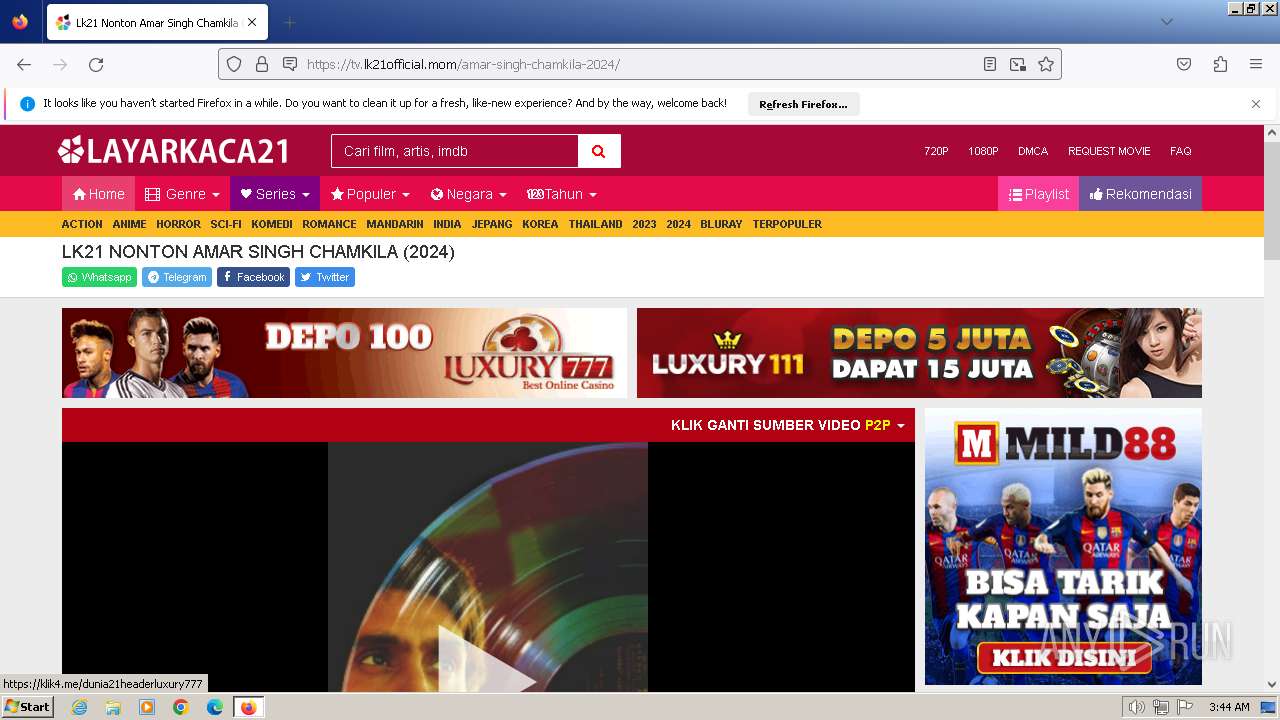Image resolution: width=1280 pixels, height=720 pixels.
Task: Expand the Populer dropdown menu
Action: [x=370, y=194]
